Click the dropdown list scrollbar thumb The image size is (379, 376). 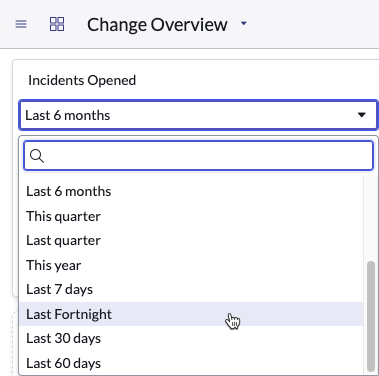[371, 316]
